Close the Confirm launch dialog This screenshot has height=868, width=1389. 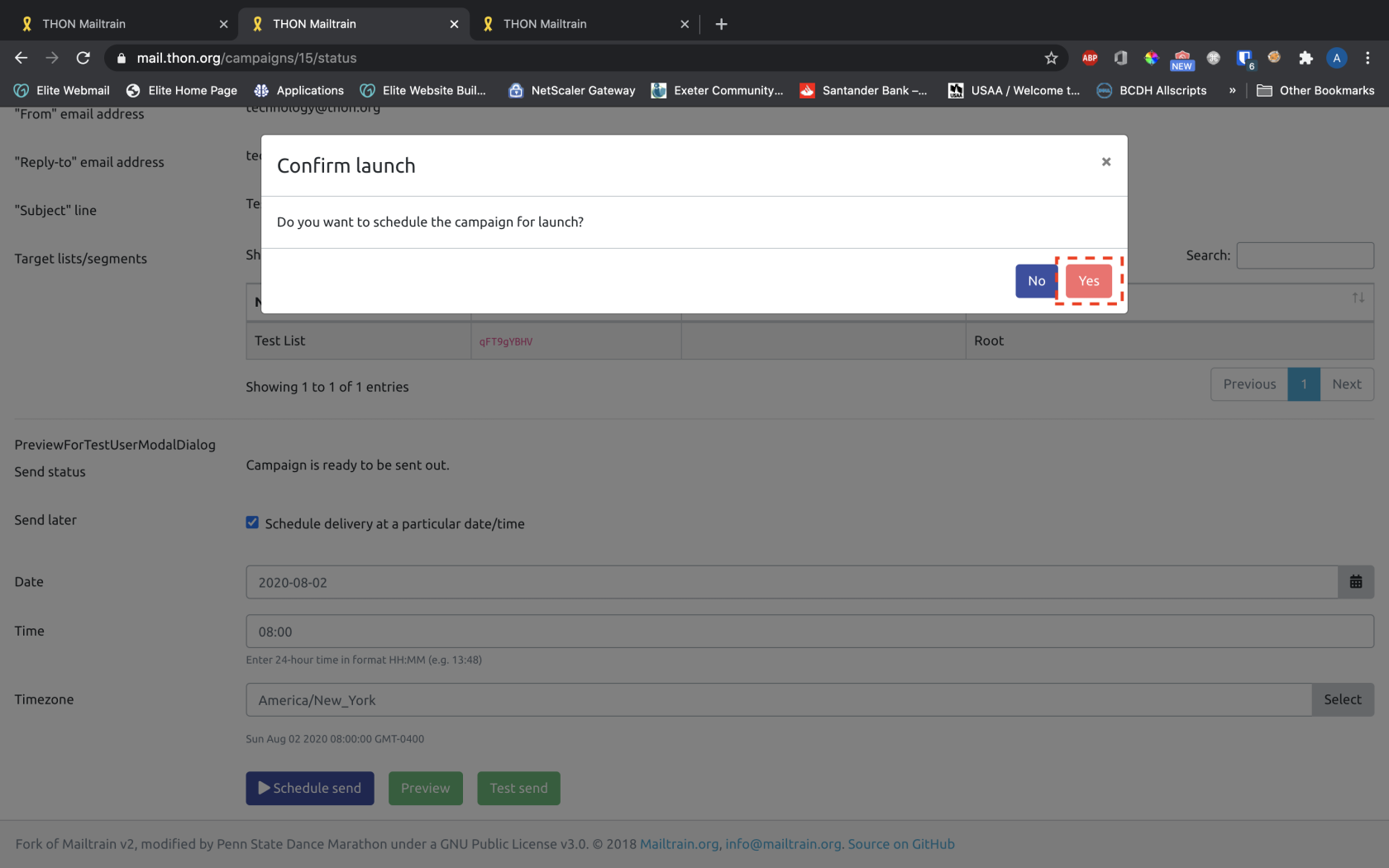1105,162
